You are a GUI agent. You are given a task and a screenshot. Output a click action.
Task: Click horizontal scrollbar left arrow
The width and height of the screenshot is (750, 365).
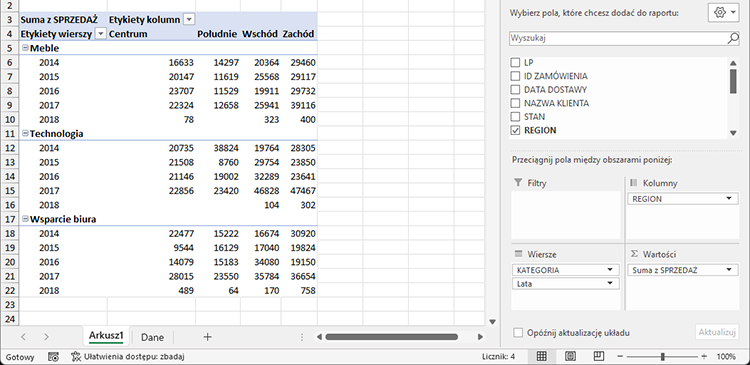[320, 337]
